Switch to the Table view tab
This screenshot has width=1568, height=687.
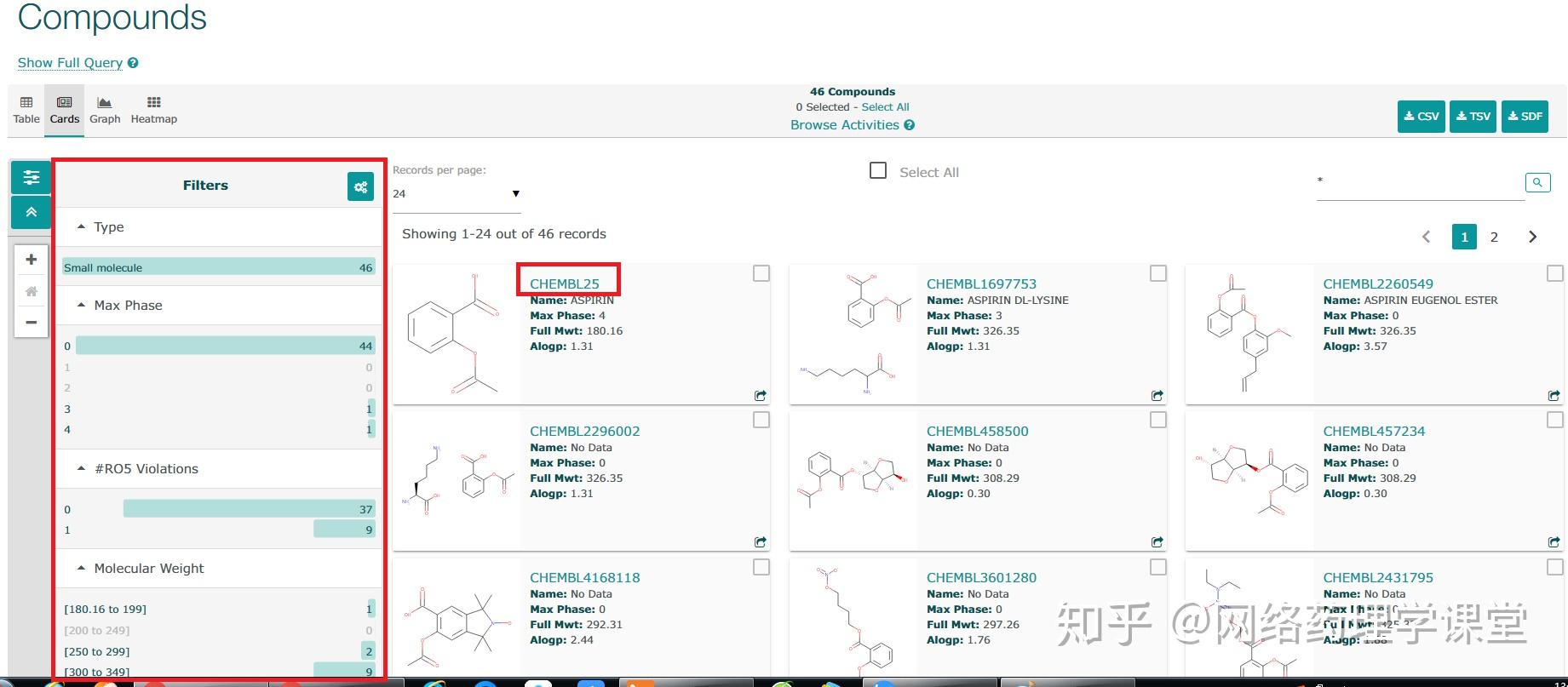click(26, 110)
